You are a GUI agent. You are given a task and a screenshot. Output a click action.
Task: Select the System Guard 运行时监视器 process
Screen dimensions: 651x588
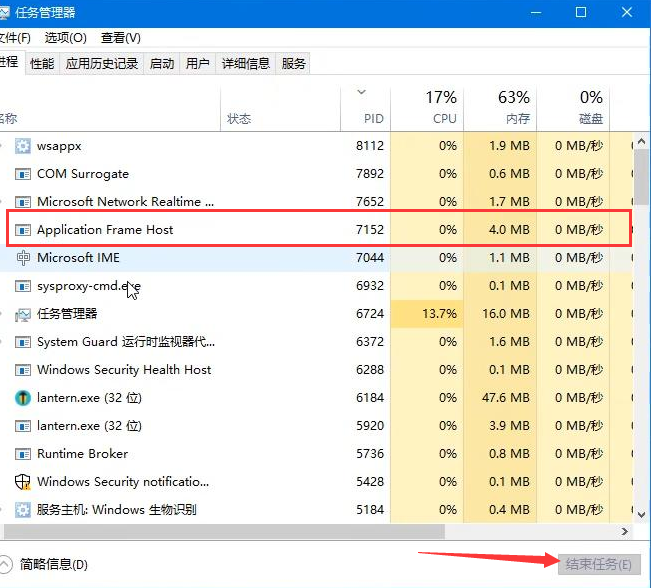[126, 342]
